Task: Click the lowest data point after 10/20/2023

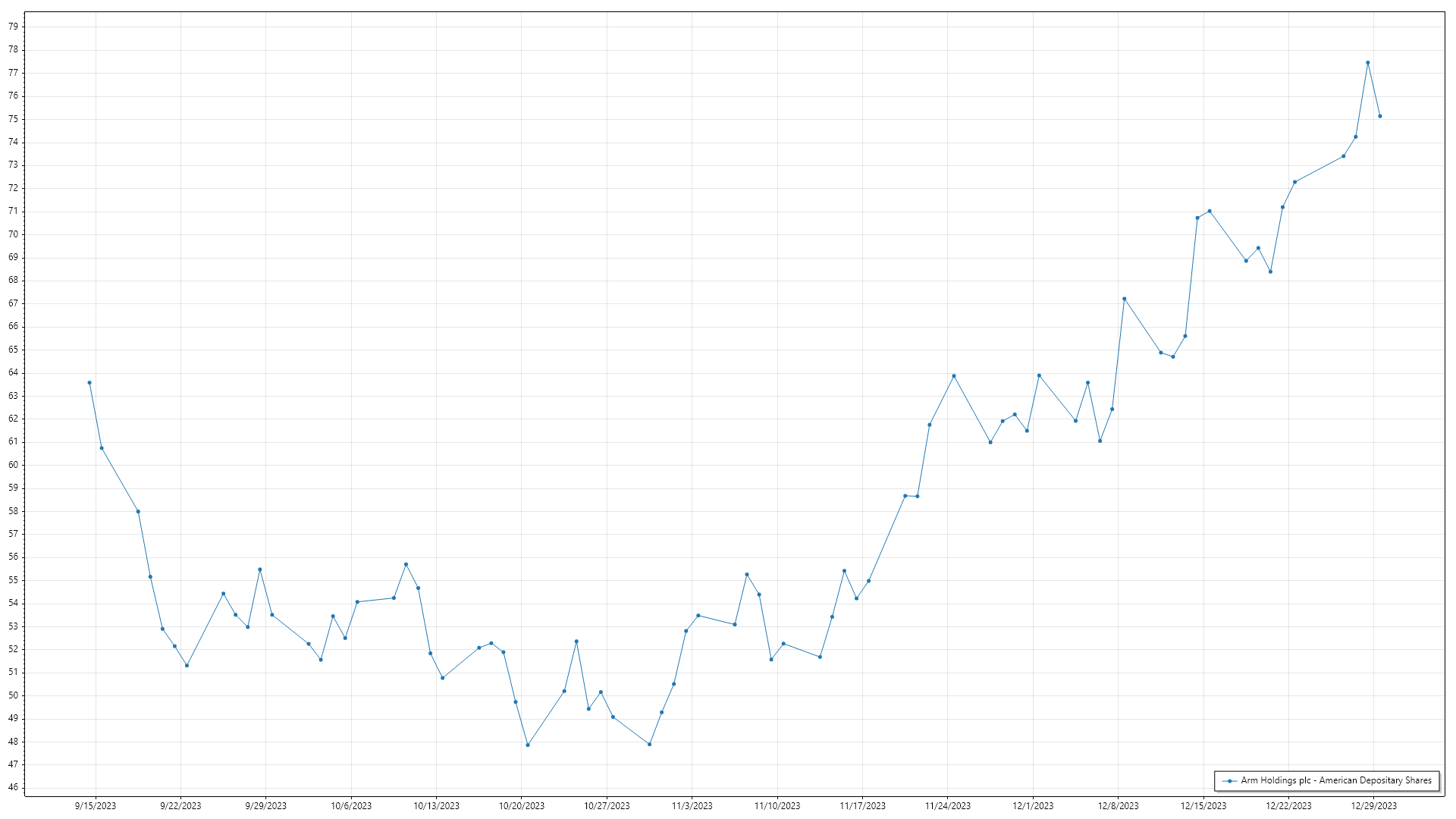Action: point(528,745)
